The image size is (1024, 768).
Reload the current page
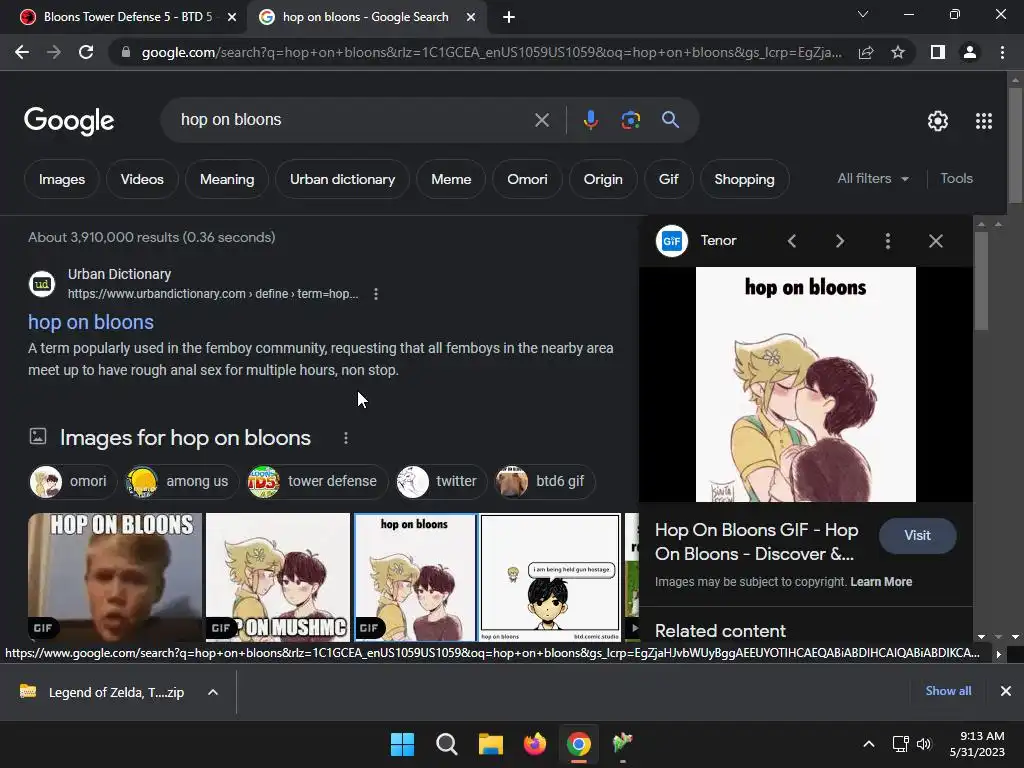86,52
